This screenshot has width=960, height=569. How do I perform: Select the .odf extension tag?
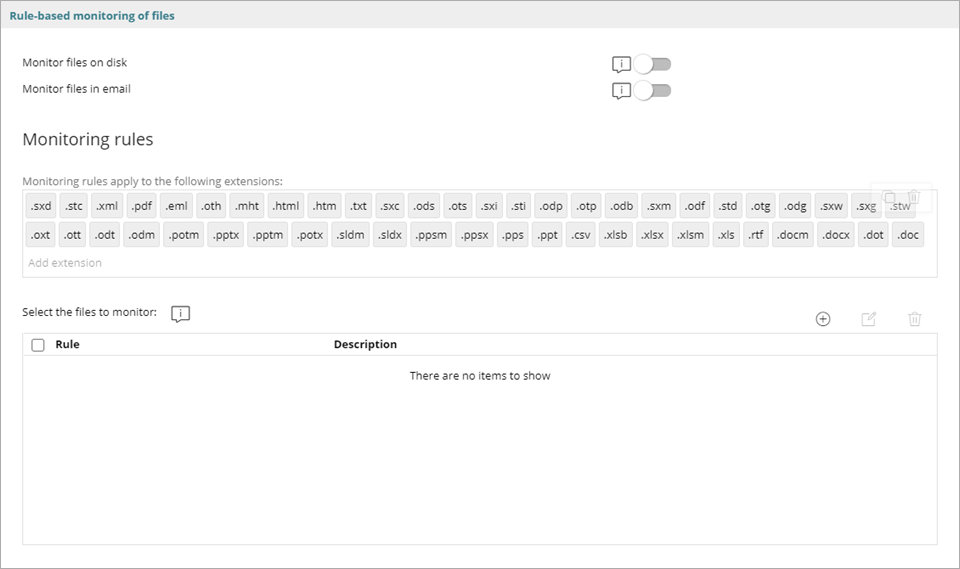pos(695,206)
